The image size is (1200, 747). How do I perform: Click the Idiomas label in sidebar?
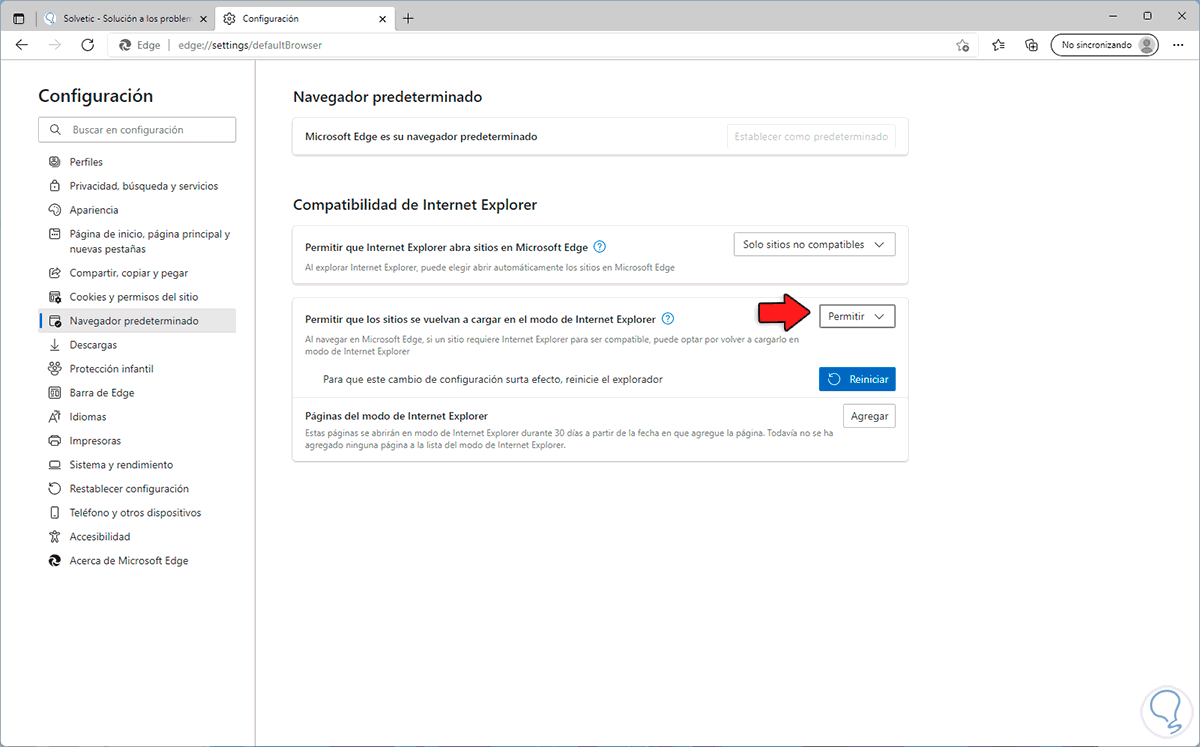(88, 417)
